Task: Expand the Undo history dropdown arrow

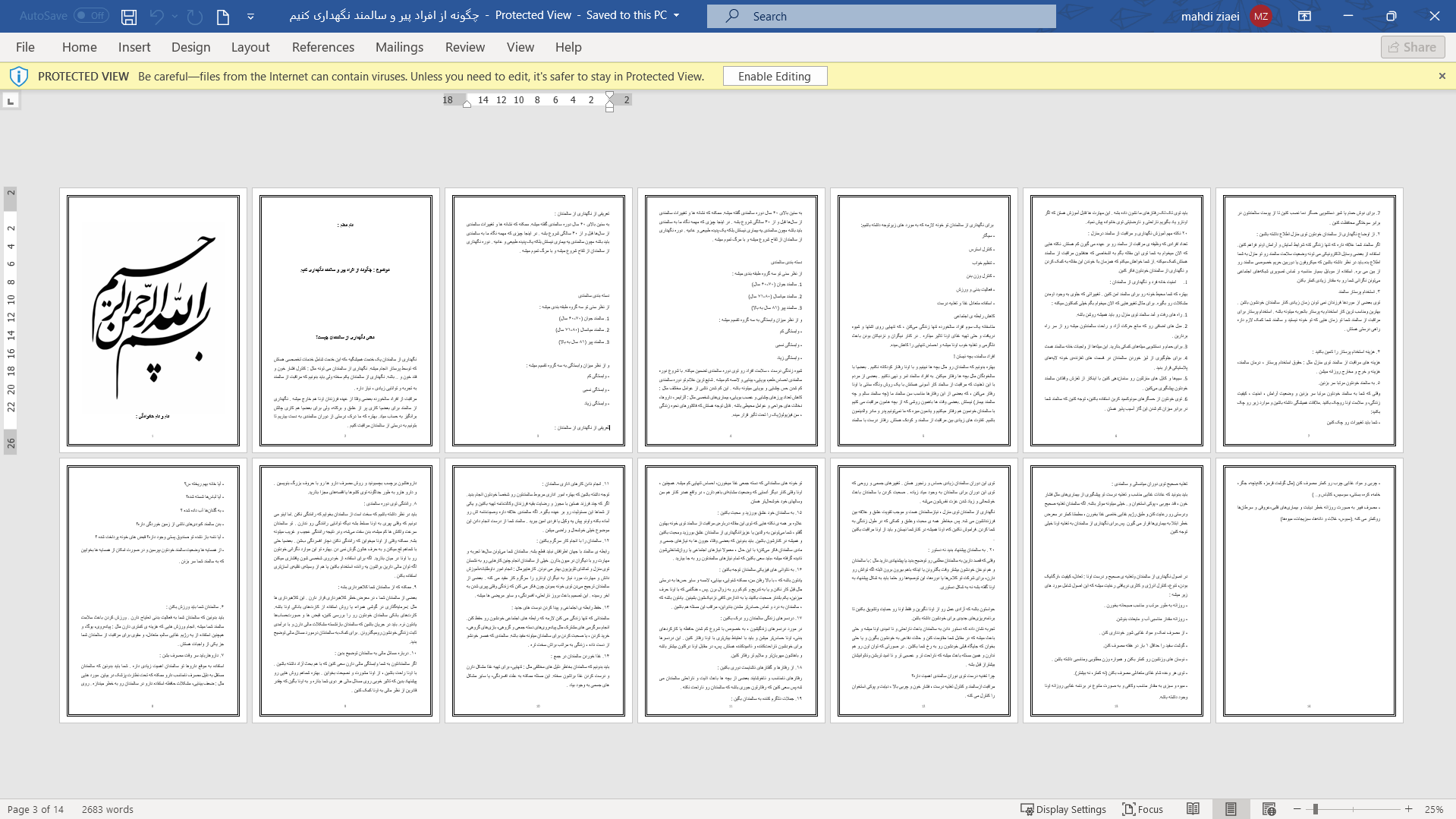Action: pos(175,16)
